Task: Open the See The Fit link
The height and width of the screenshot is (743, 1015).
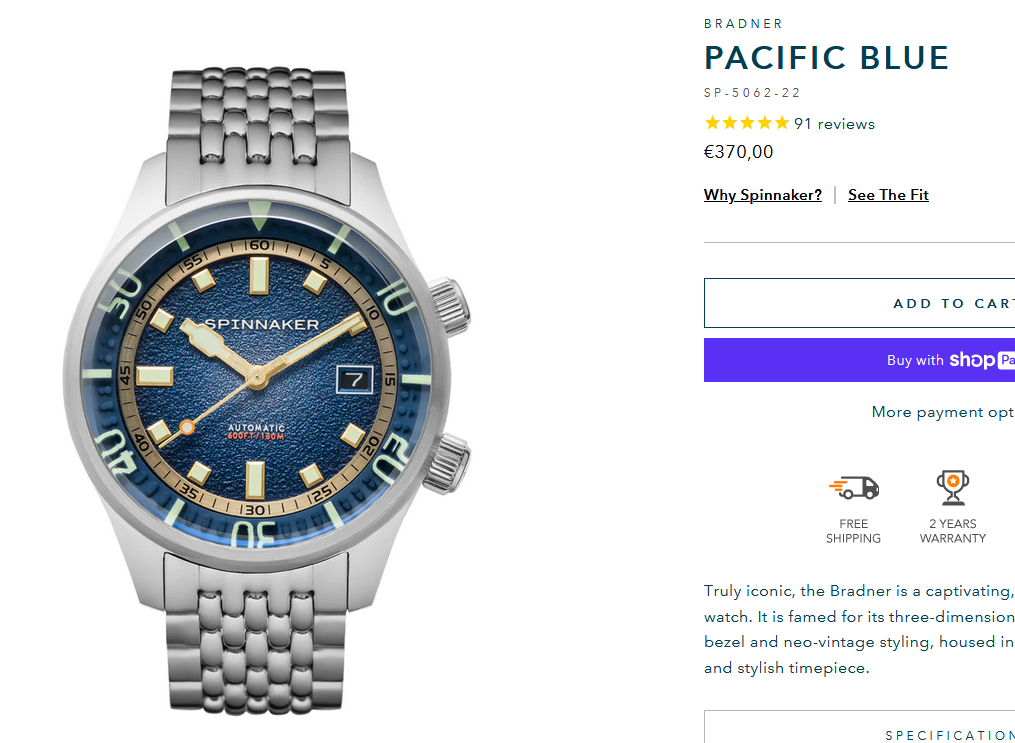Action: pos(888,195)
